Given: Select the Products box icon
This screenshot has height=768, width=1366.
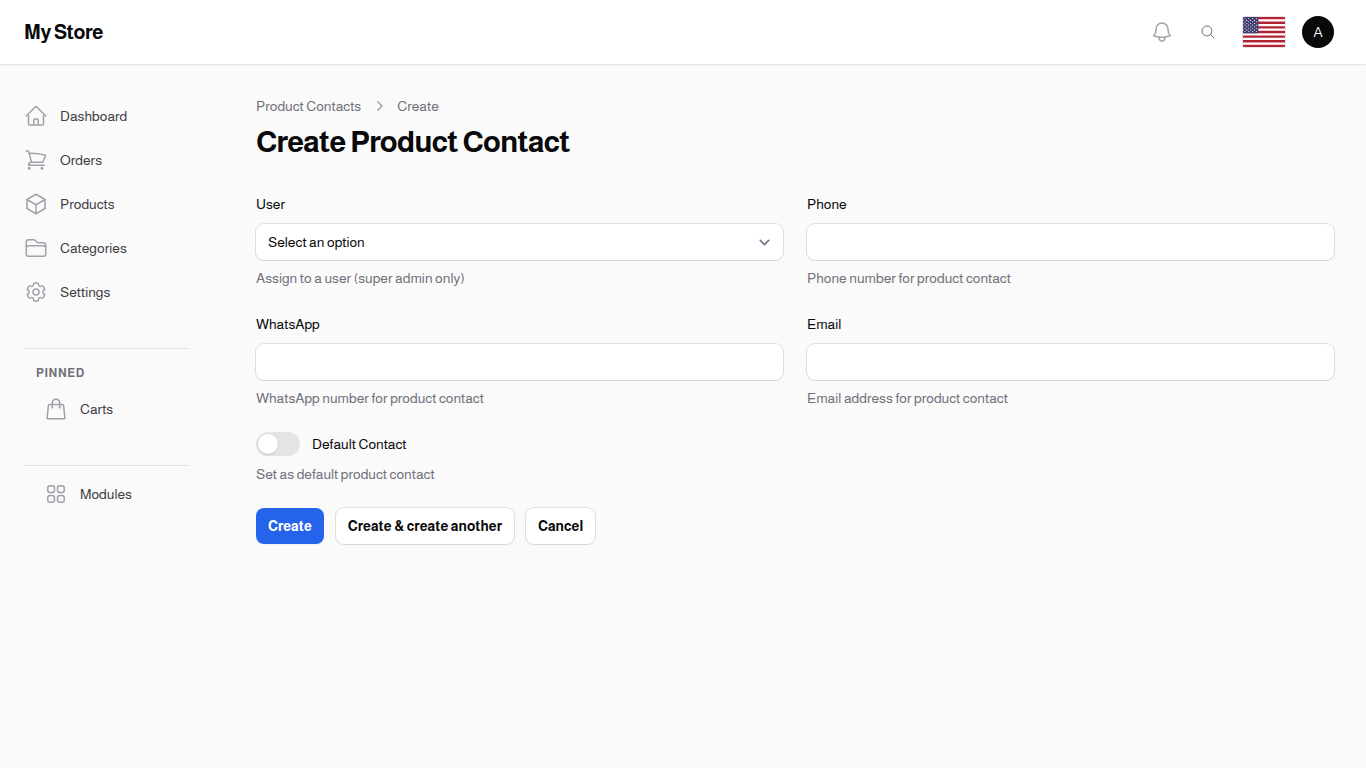Looking at the screenshot, I should pyautogui.click(x=36, y=204).
